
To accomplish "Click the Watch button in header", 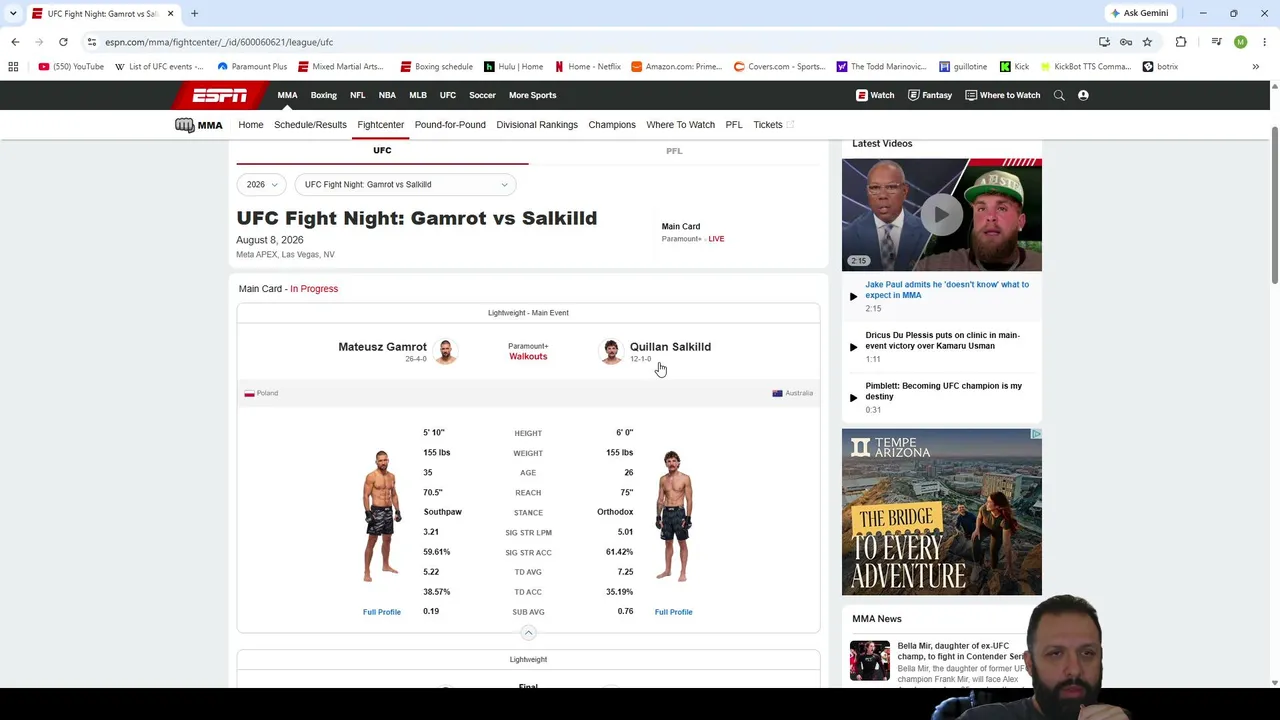I will [875, 95].
